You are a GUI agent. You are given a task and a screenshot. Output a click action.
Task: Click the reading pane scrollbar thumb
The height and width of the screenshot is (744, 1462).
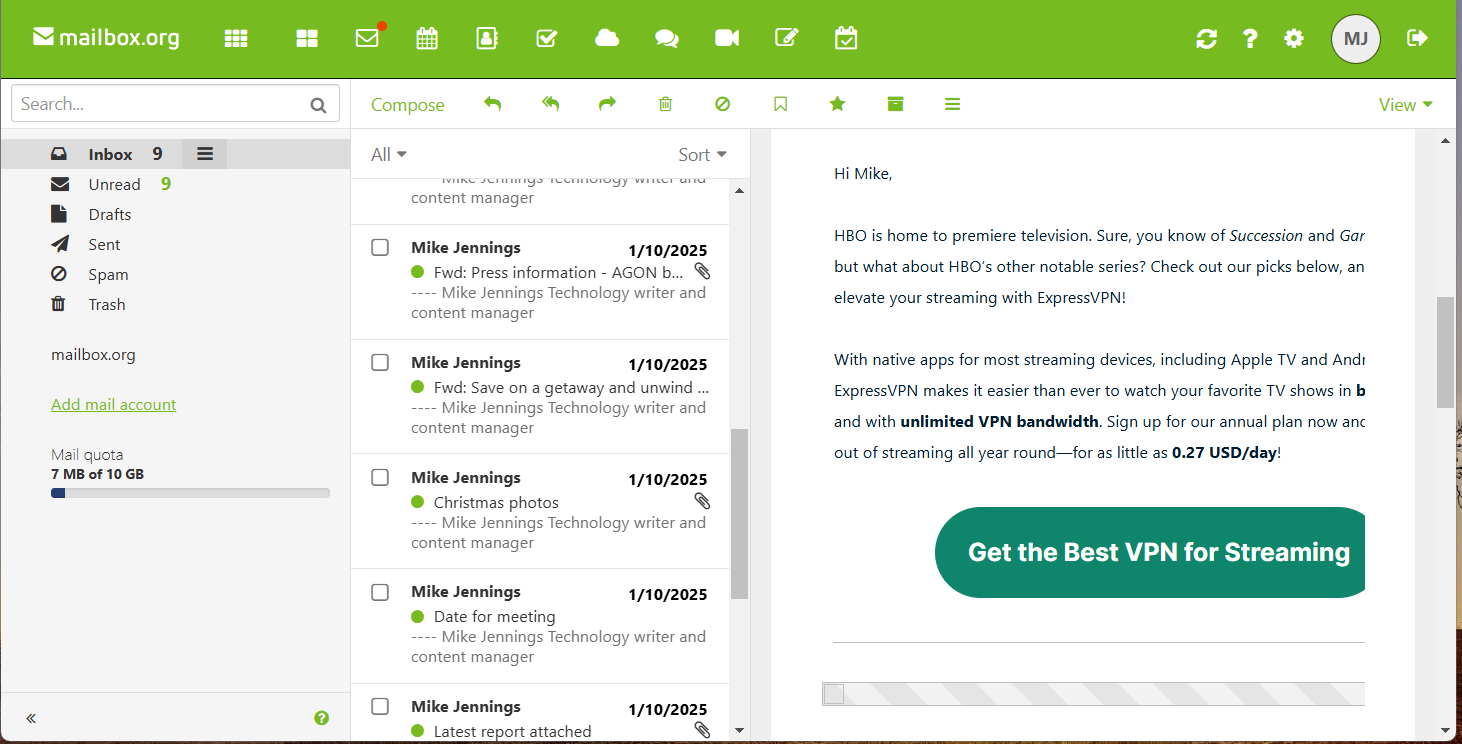tap(1445, 352)
